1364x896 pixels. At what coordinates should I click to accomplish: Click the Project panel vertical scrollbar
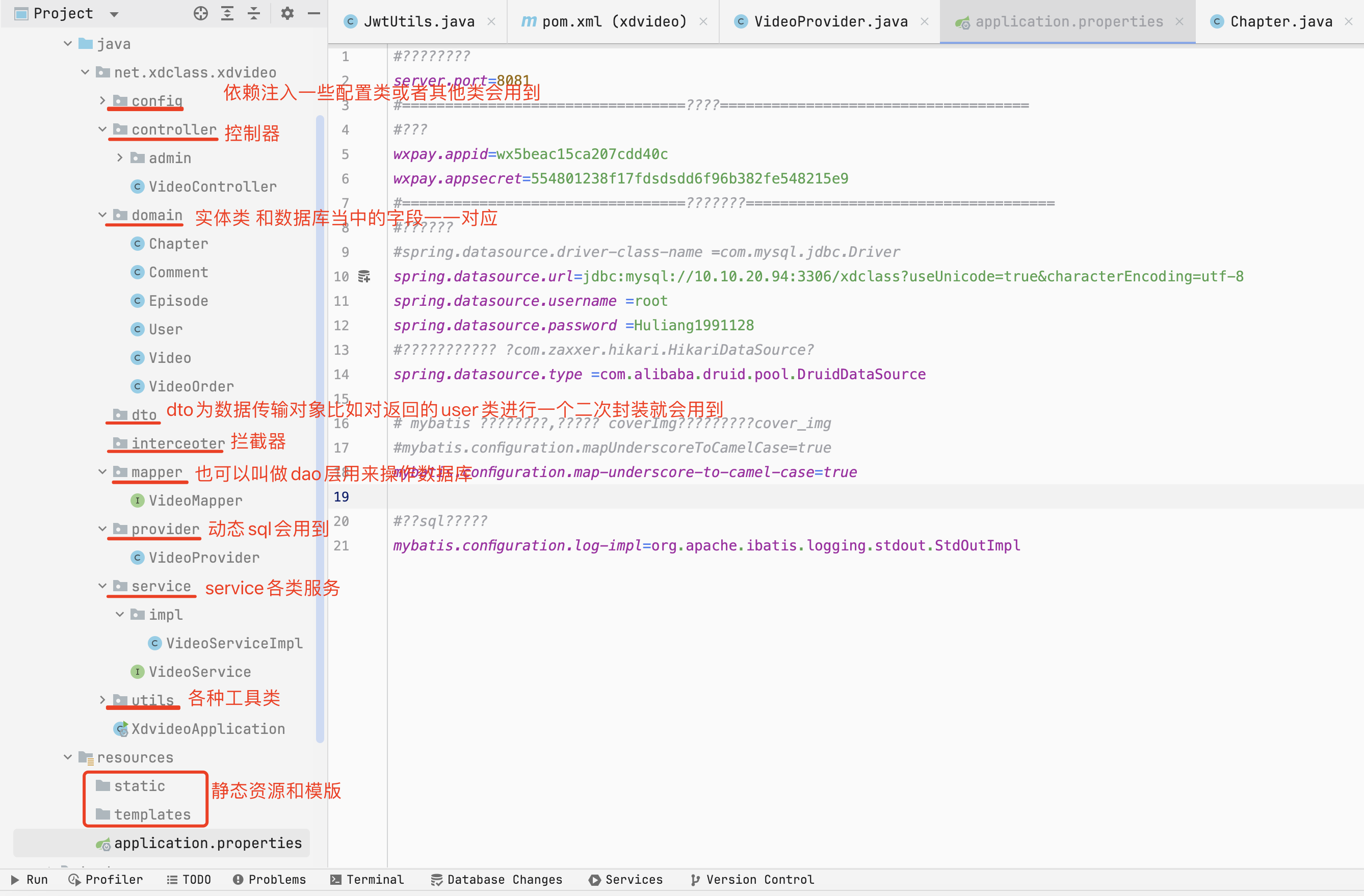point(320,429)
